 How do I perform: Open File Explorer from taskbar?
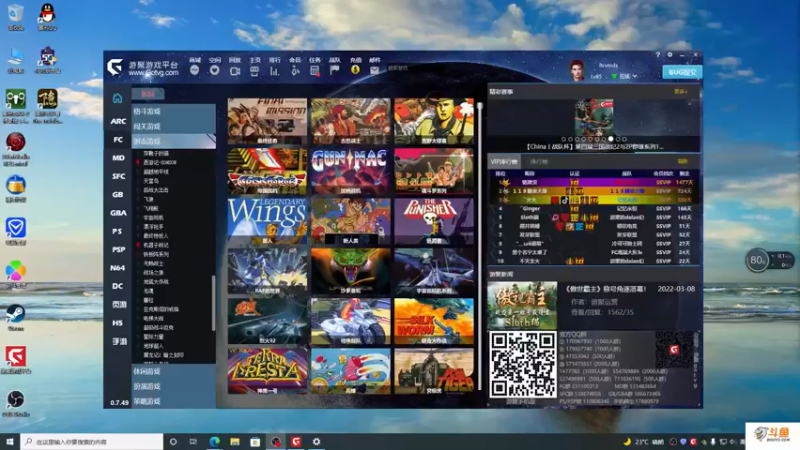[235, 441]
